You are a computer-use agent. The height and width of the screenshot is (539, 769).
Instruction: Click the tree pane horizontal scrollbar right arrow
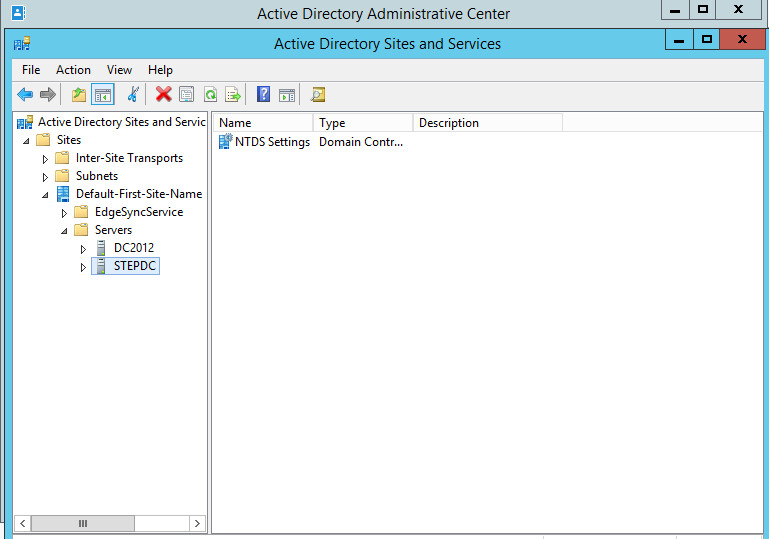click(x=197, y=523)
